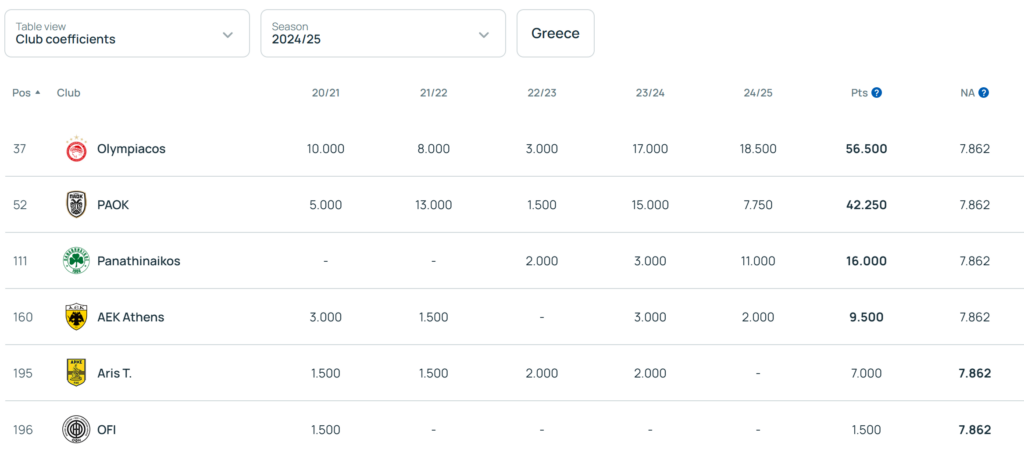Open the Olympiacos club name link
The height and width of the screenshot is (456, 1024).
tap(131, 149)
